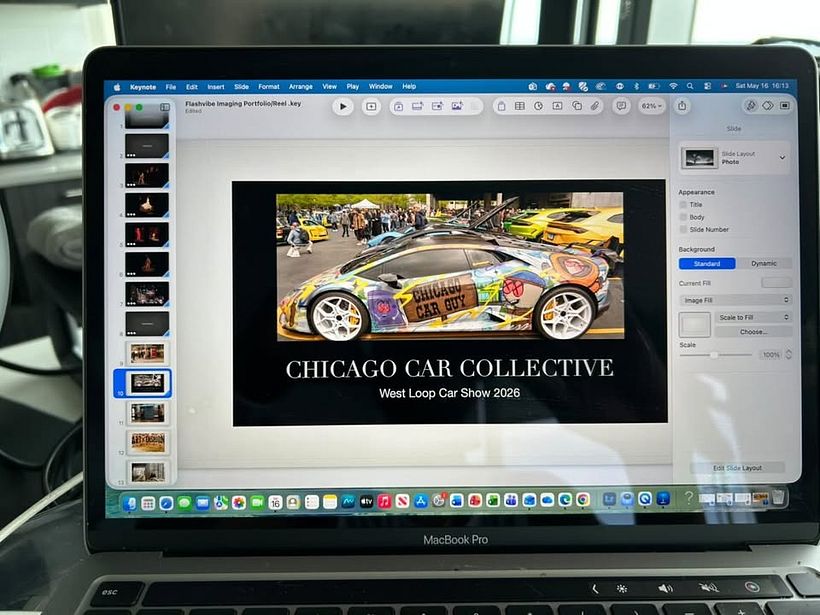Open the Format menu
The width and height of the screenshot is (820, 615).
click(x=269, y=87)
